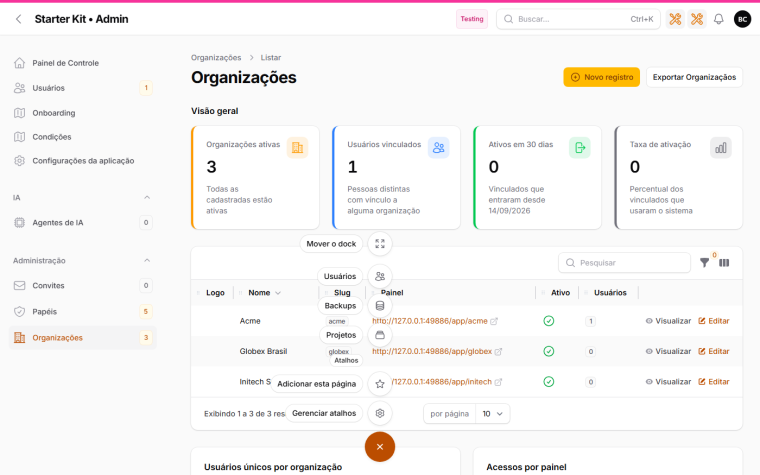Viewport: 760px width, 475px height.
Task: Click the Ativo column header
Action: point(560,293)
